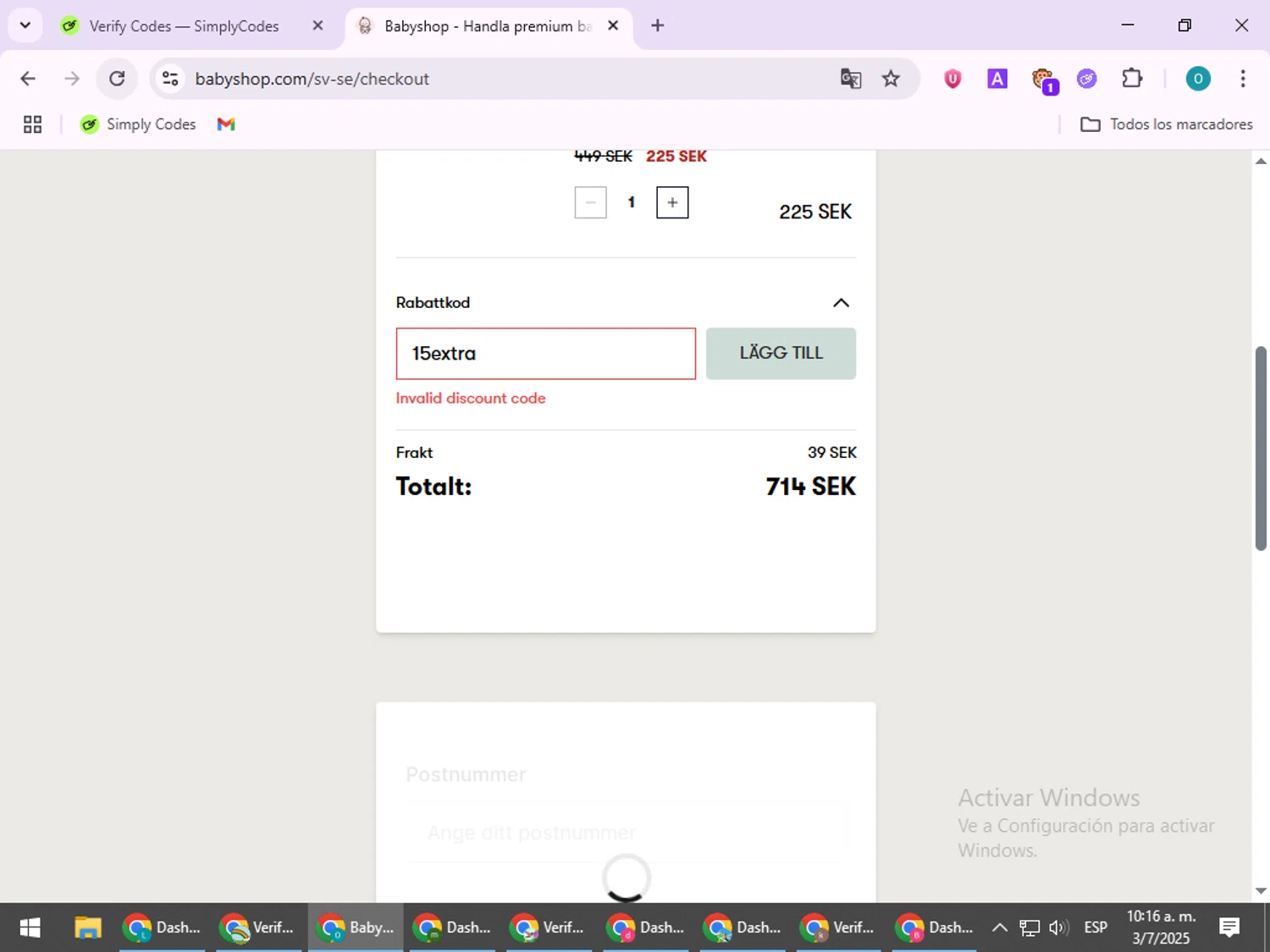The image size is (1270, 952).
Task: Switch to the Baby... taskbar window
Action: 356,927
